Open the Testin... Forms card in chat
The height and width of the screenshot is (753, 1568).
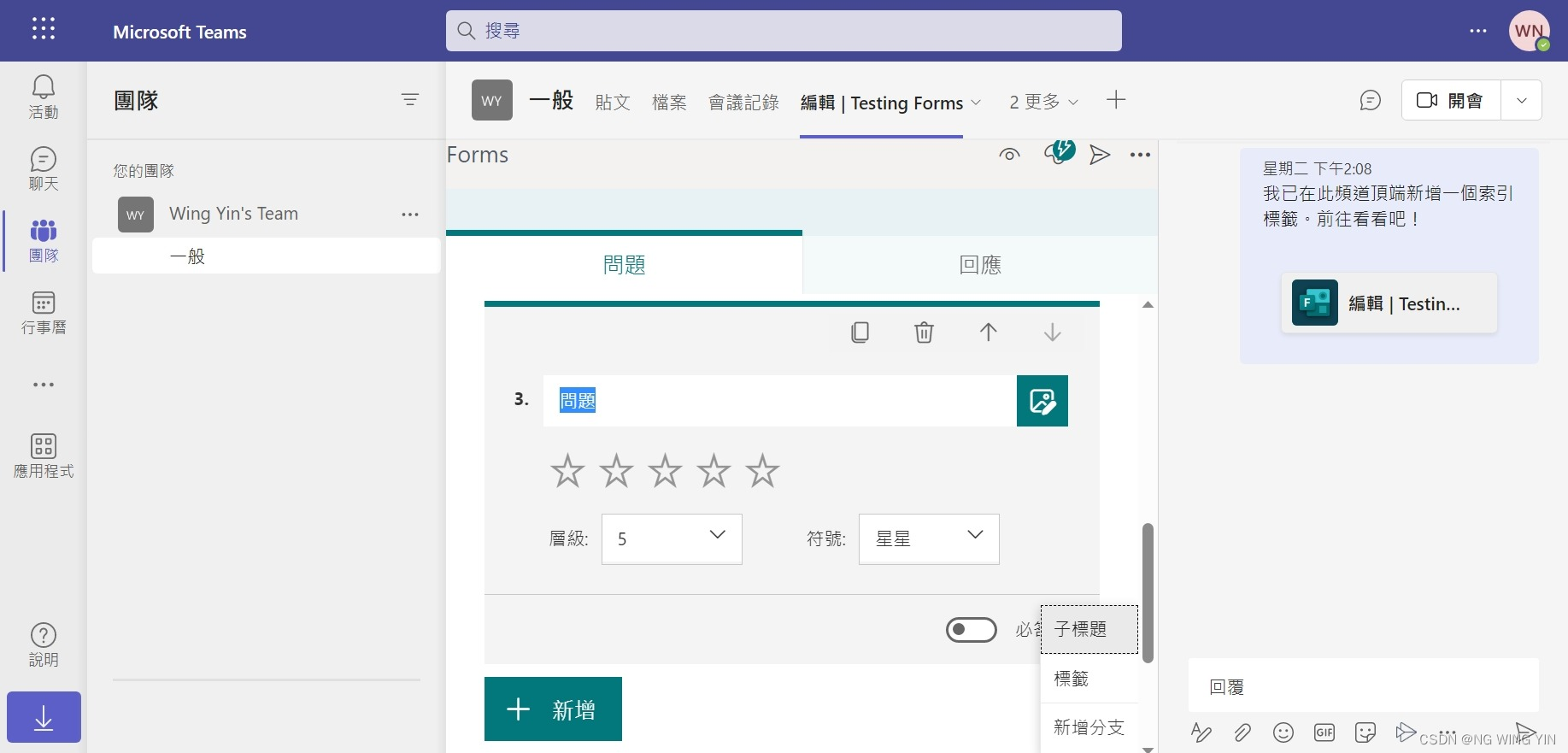(x=1389, y=303)
